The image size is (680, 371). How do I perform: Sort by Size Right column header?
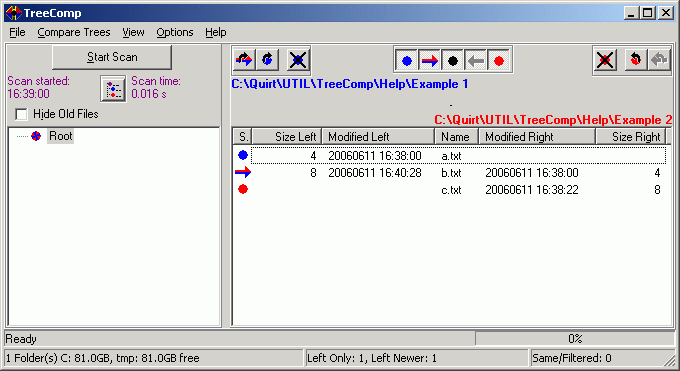(631, 137)
